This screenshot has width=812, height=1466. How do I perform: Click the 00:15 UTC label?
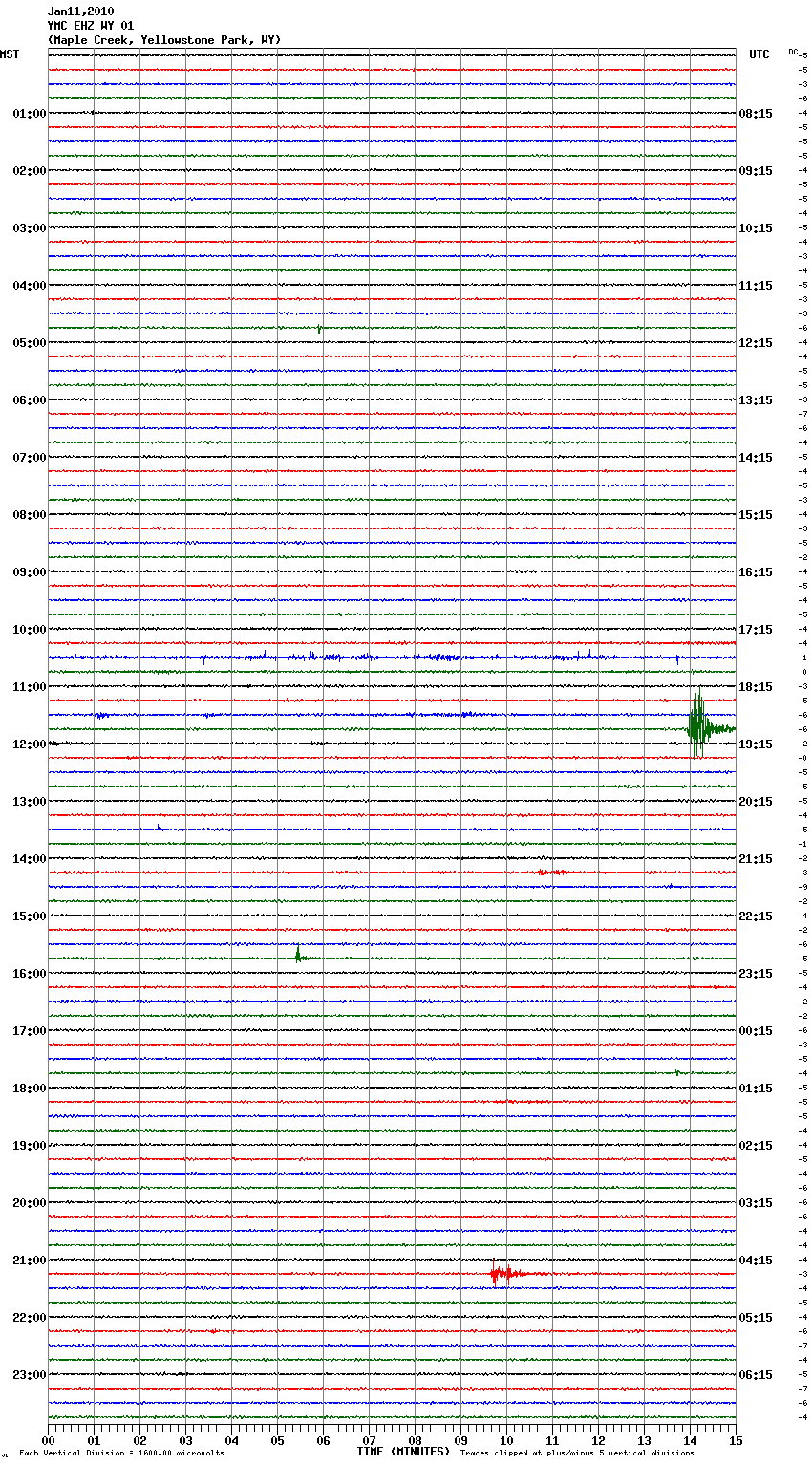756,1031
